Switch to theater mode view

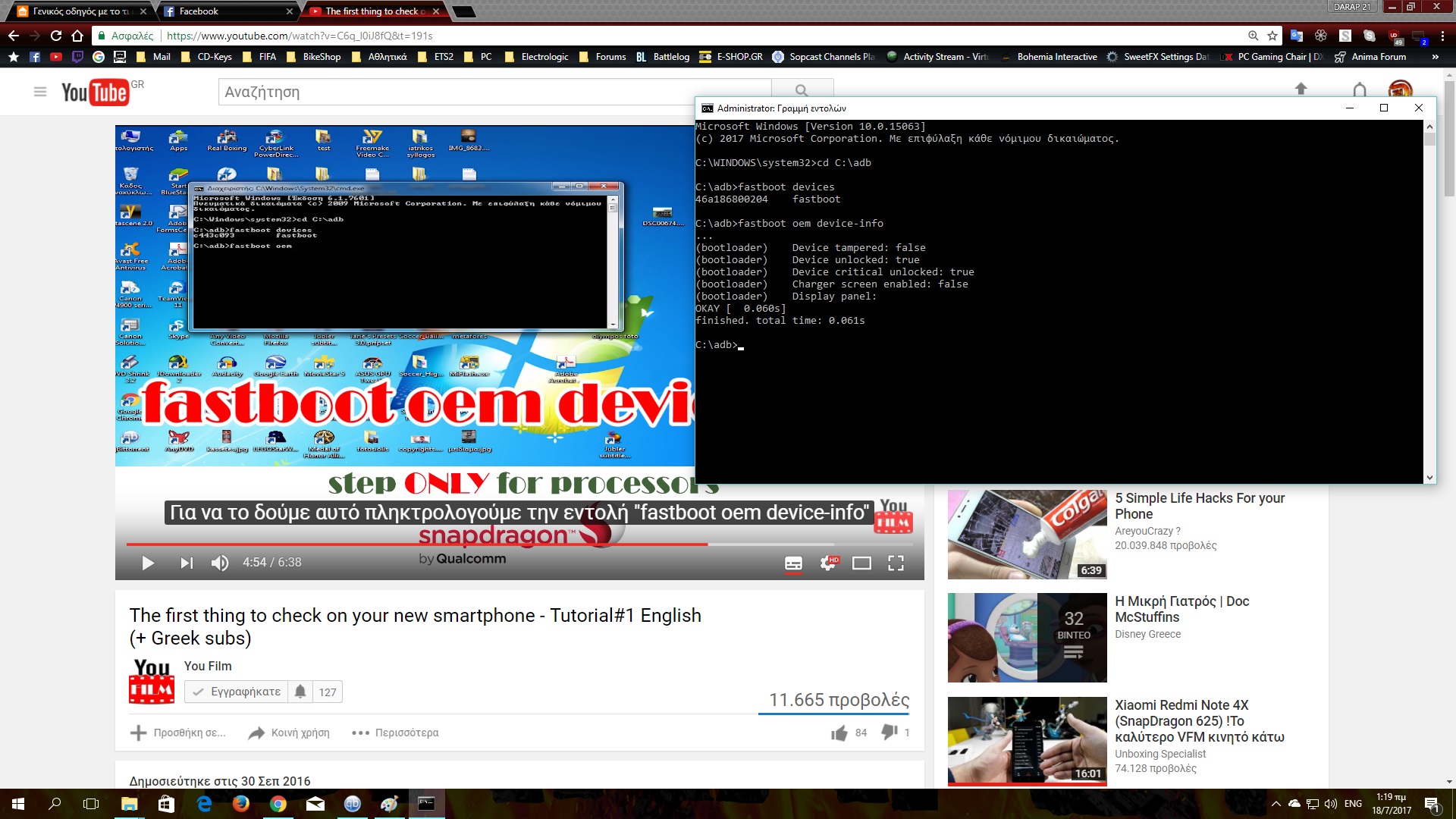tap(861, 563)
